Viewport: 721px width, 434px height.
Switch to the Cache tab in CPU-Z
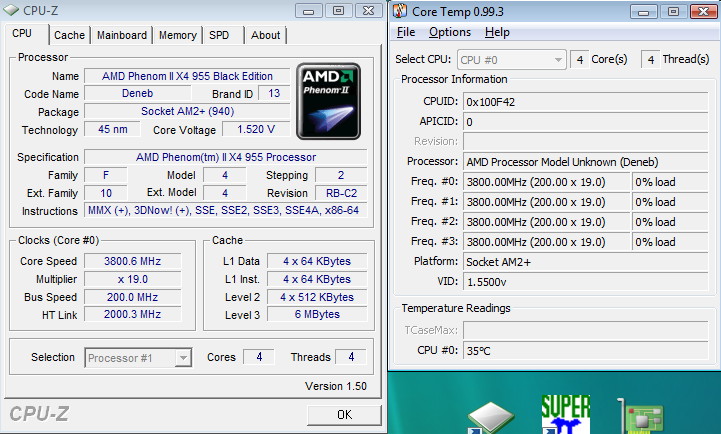[x=69, y=35]
